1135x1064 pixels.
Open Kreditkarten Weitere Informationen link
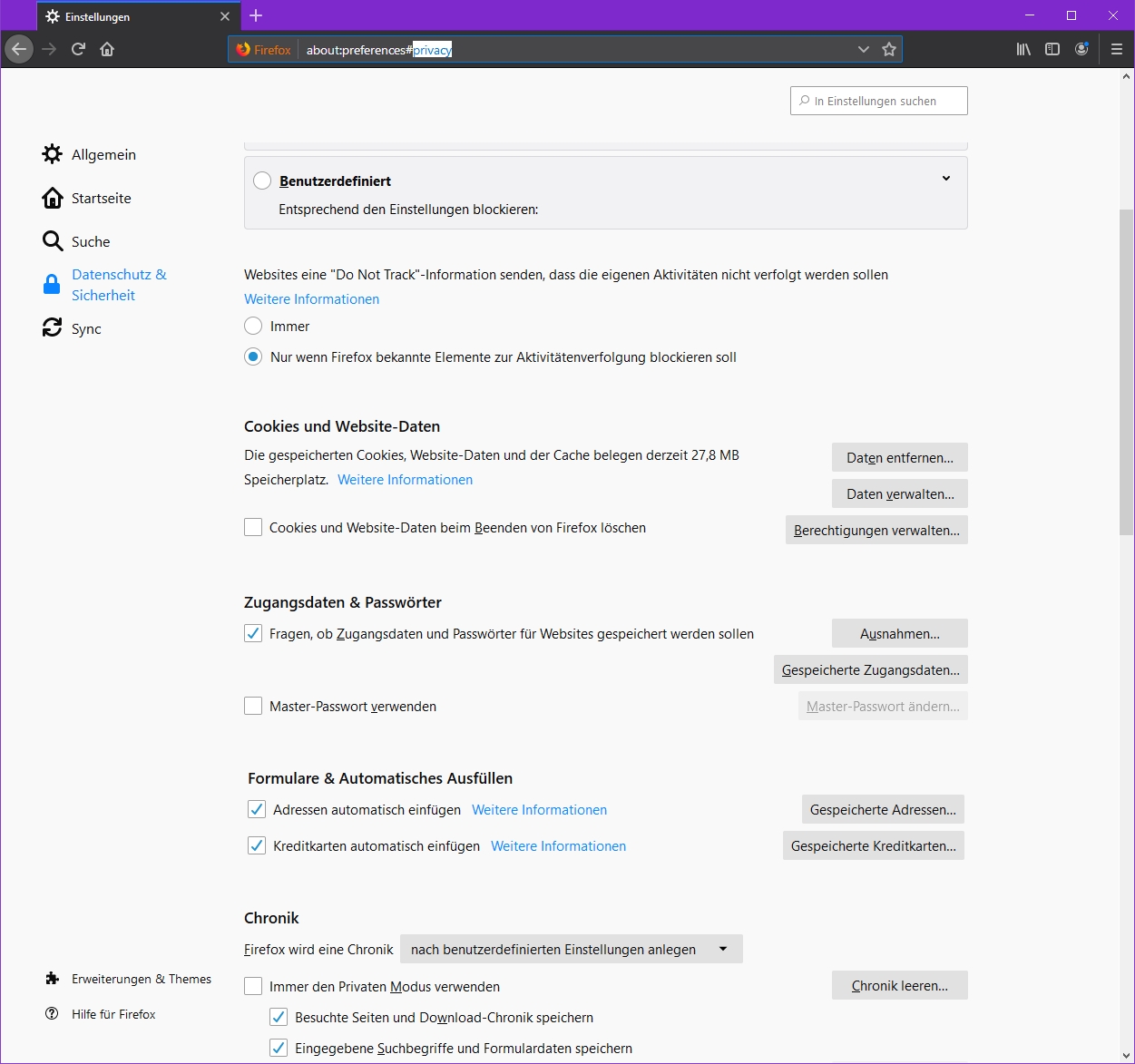coord(558,846)
